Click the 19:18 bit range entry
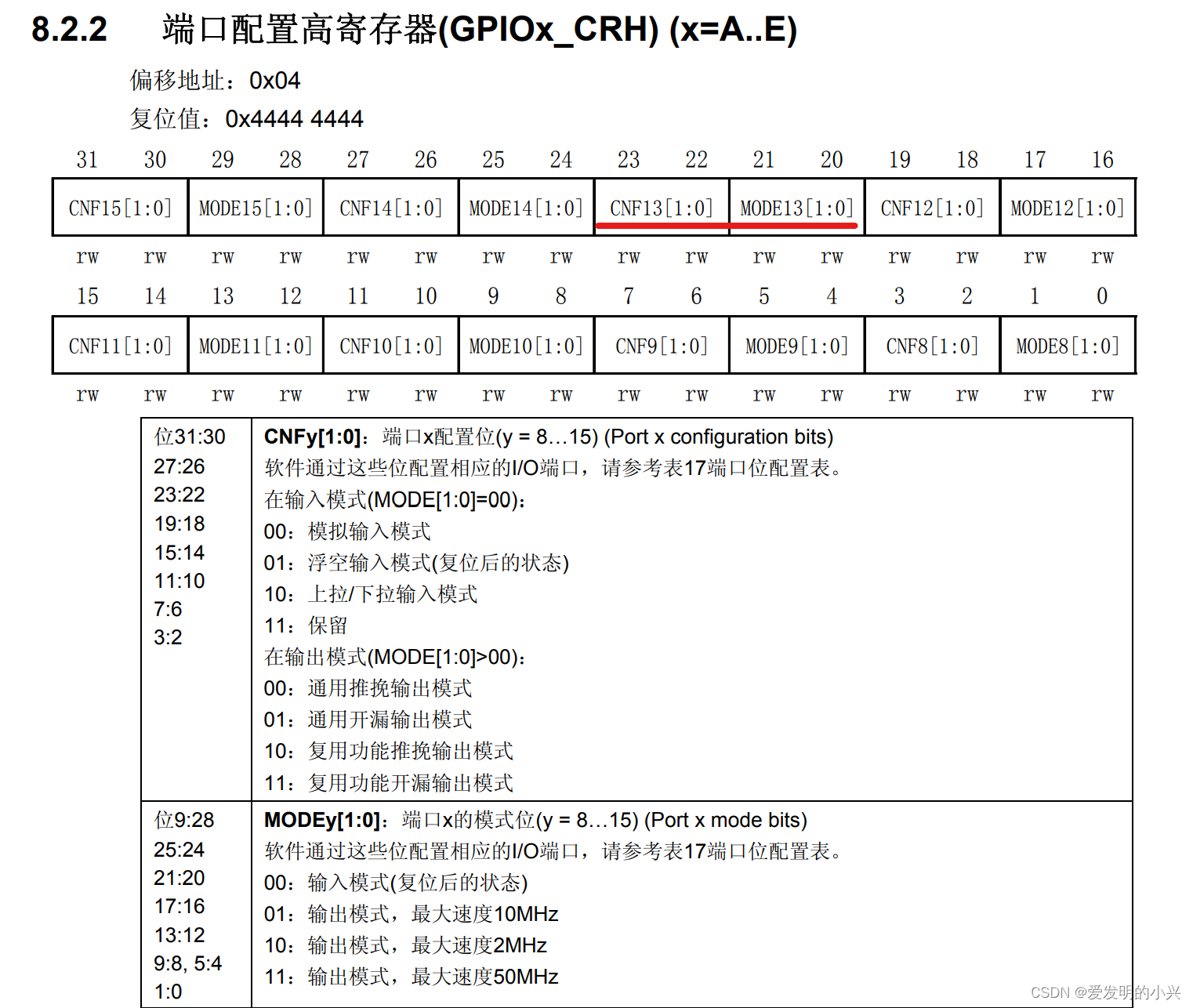 179,524
